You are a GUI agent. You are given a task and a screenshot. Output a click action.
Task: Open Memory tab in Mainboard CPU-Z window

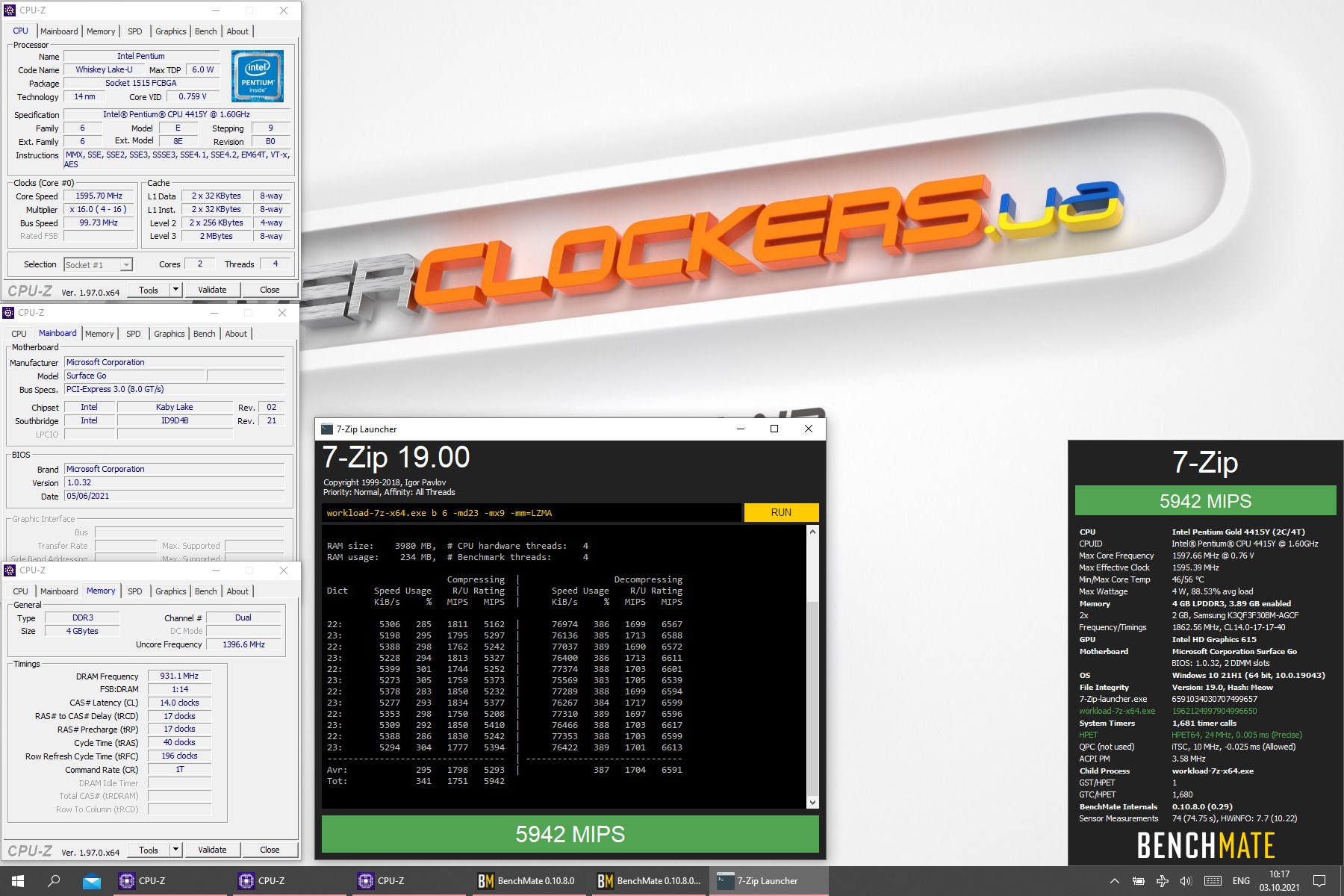99,334
